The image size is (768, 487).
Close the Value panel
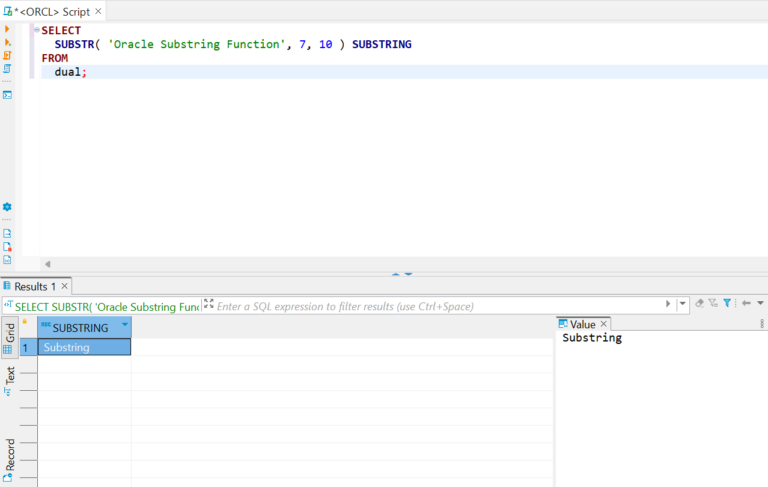pyautogui.click(x=603, y=324)
